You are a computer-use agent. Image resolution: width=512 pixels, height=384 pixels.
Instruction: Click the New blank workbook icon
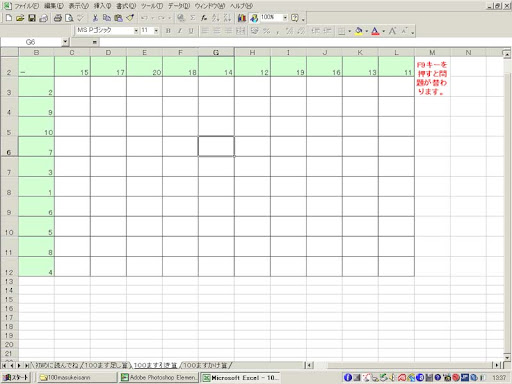click(x=9, y=18)
